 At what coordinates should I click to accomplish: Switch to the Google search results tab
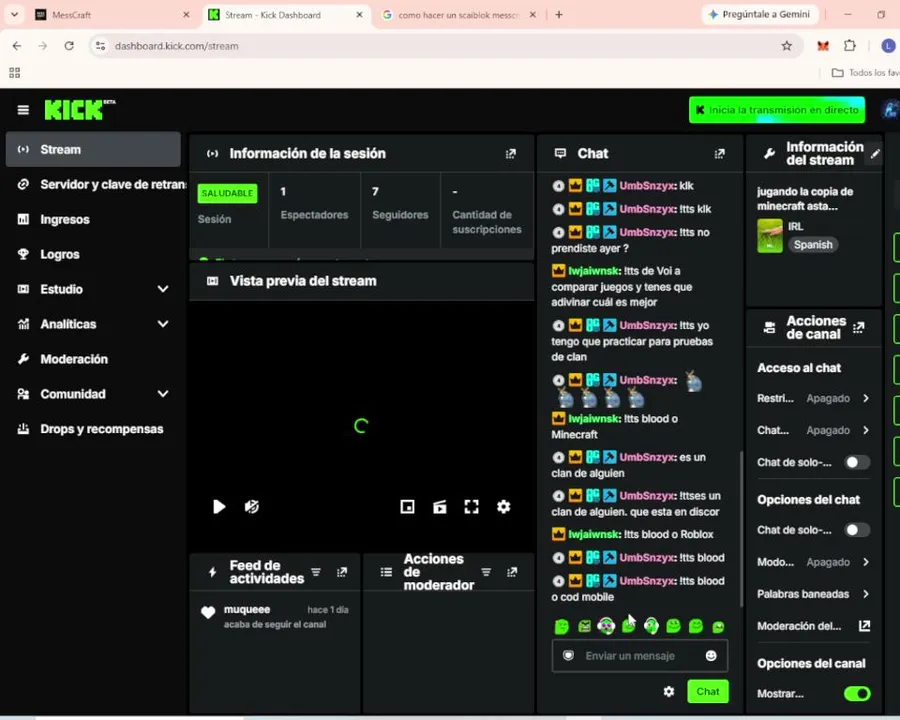(x=457, y=15)
